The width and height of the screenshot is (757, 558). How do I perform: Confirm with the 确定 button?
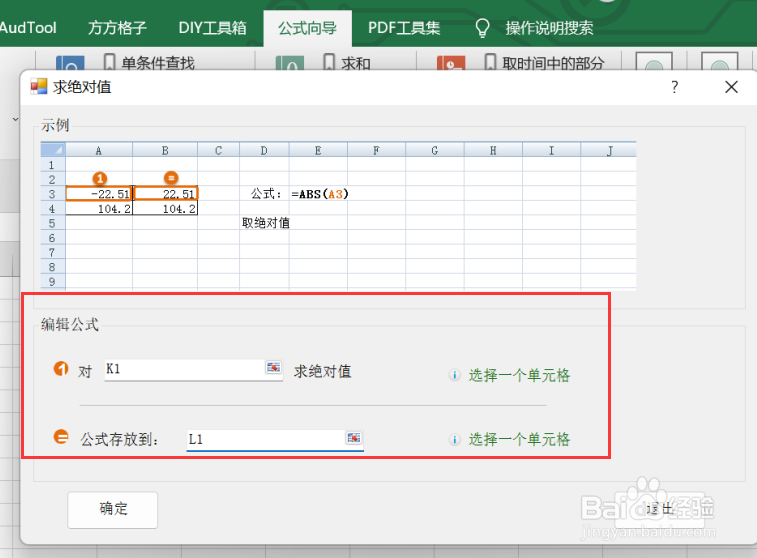[112, 510]
